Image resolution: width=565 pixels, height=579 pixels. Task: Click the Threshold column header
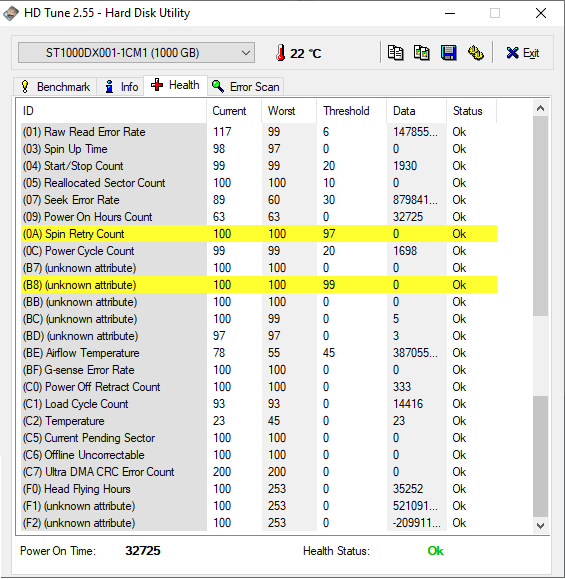[352, 111]
